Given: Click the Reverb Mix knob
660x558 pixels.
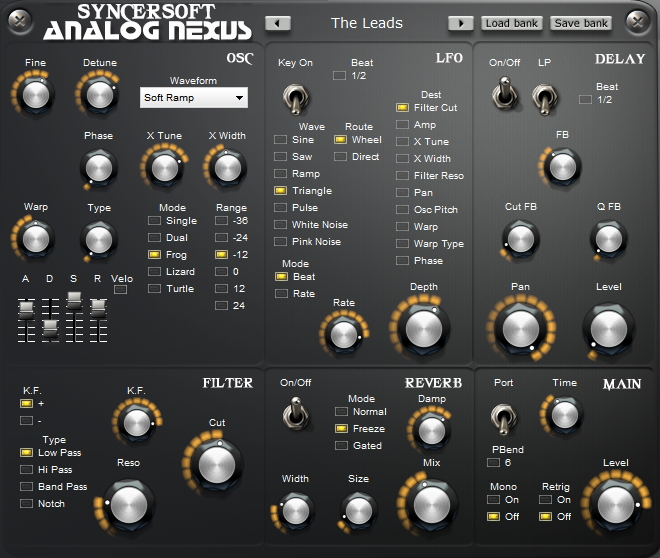Looking at the screenshot, I should [x=432, y=505].
